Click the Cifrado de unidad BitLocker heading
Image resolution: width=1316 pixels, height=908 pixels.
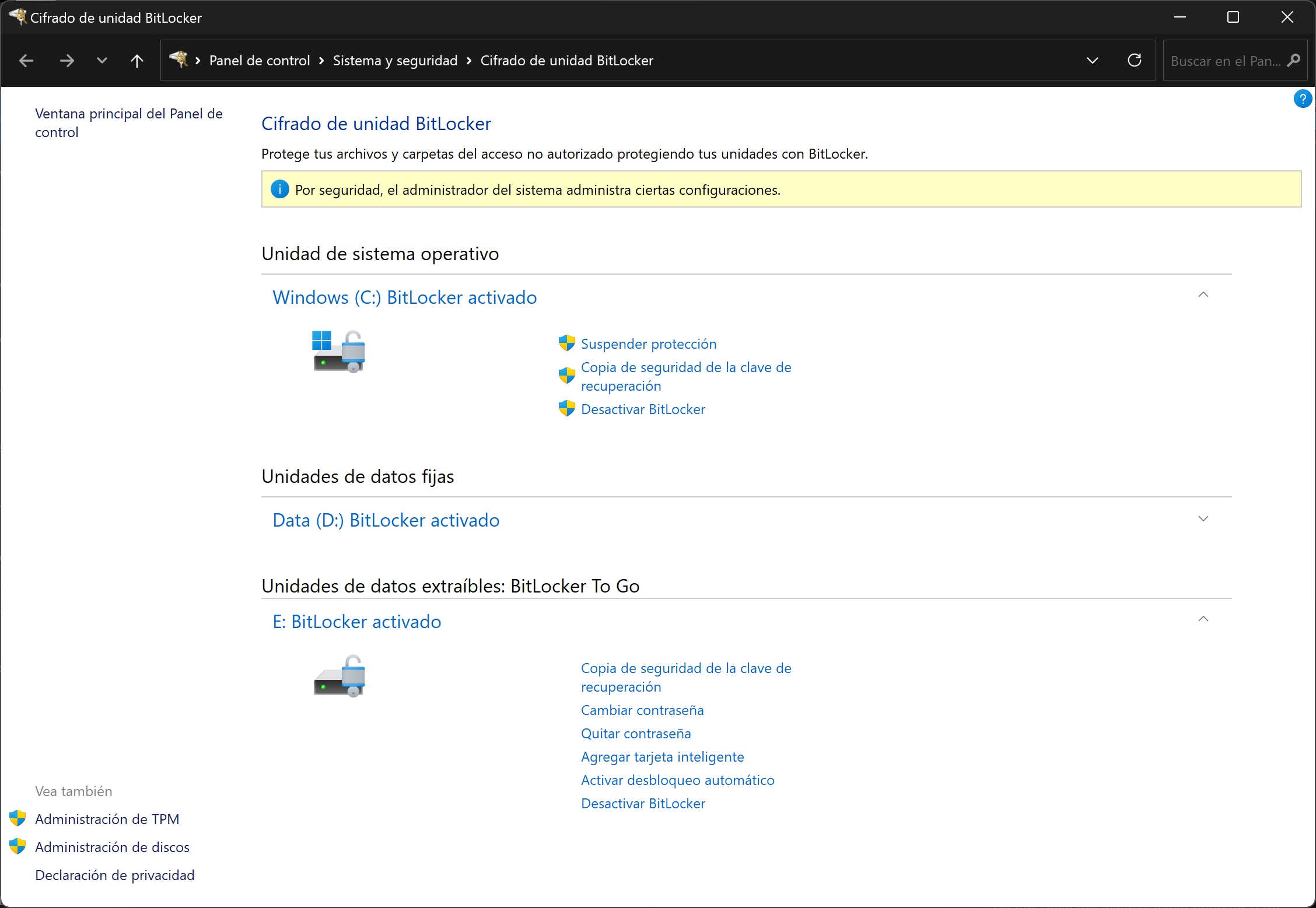click(x=376, y=124)
